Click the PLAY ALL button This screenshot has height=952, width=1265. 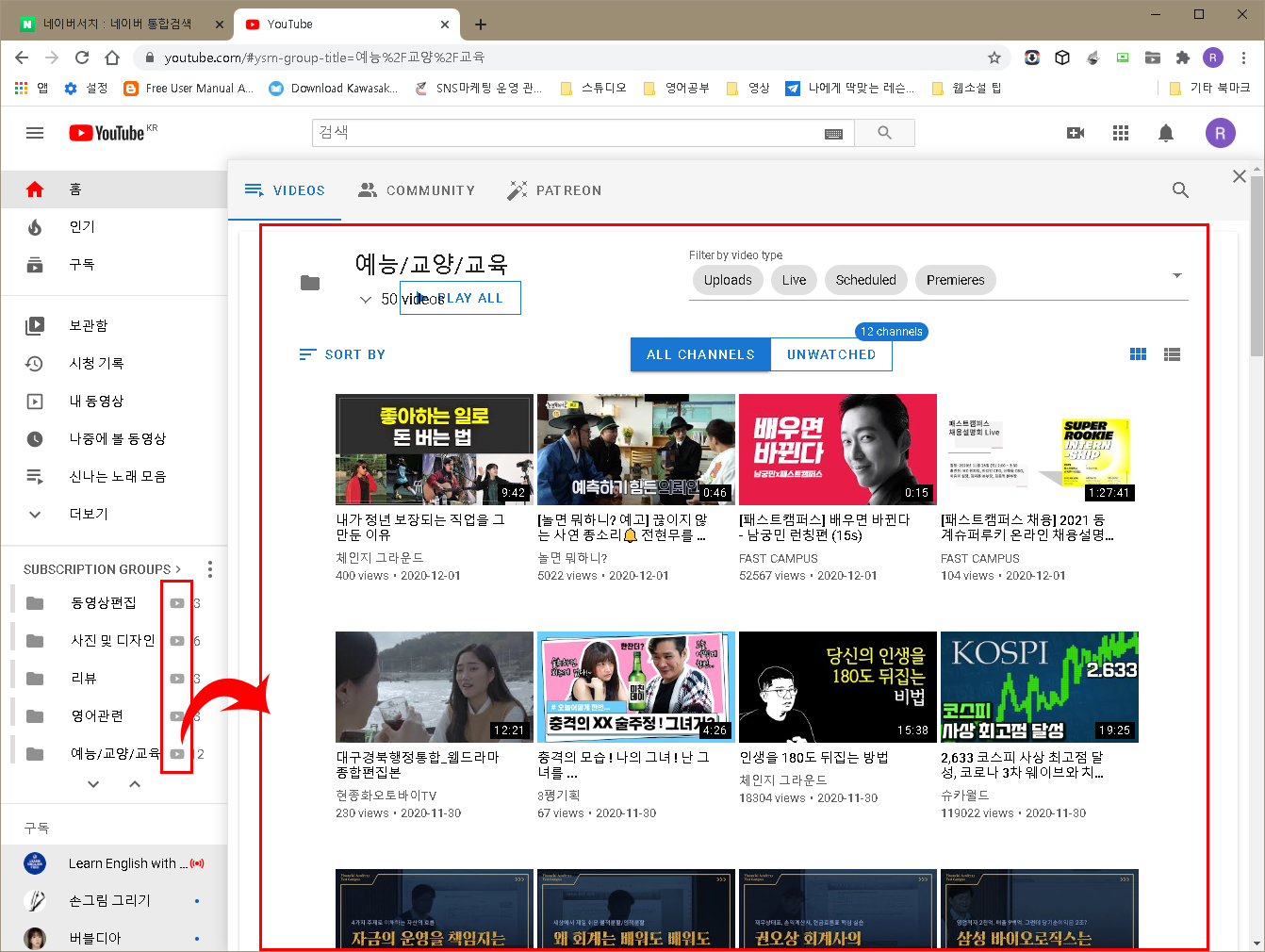460,298
